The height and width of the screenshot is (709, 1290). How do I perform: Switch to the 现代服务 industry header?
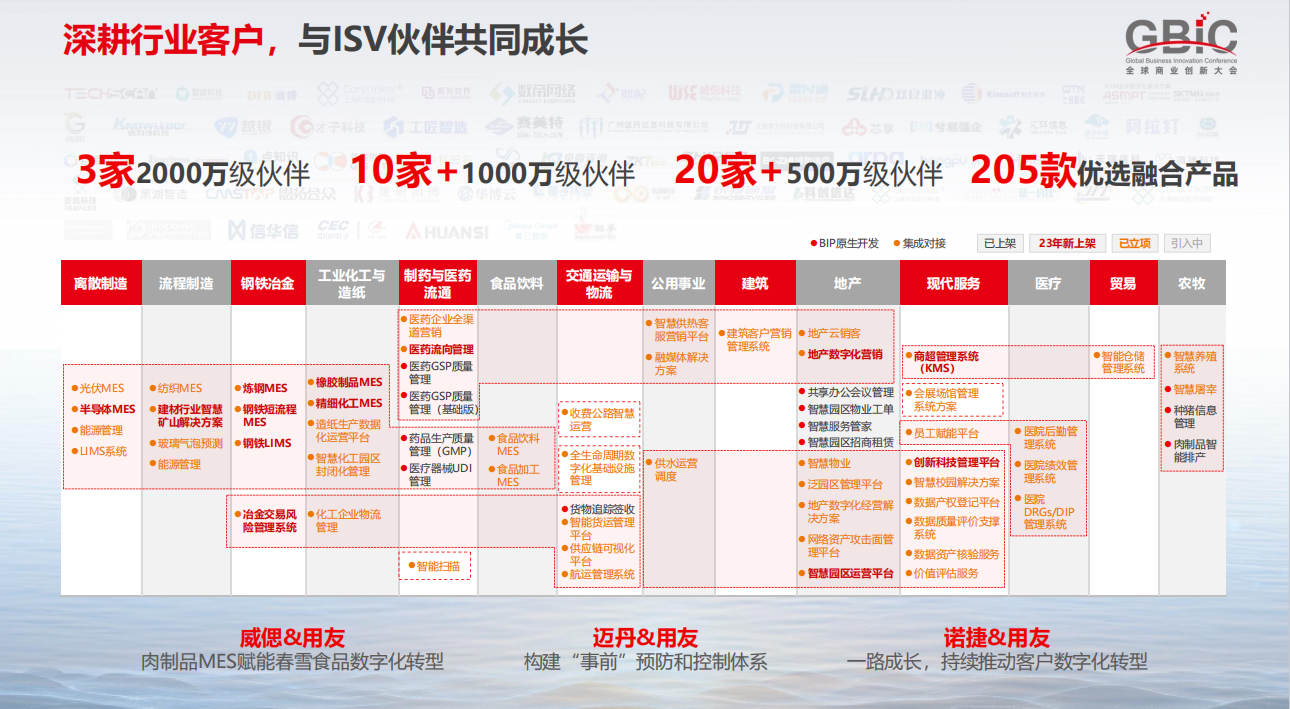(953, 283)
